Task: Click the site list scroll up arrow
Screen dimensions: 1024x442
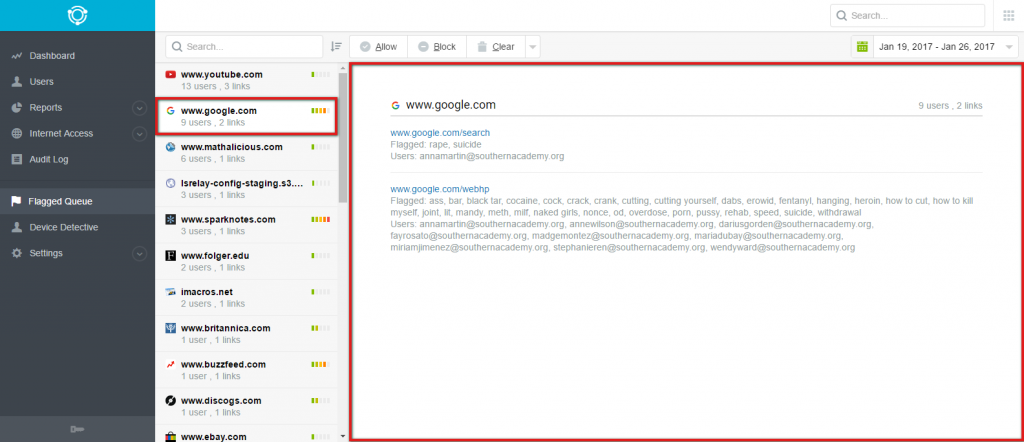Action: coord(343,68)
